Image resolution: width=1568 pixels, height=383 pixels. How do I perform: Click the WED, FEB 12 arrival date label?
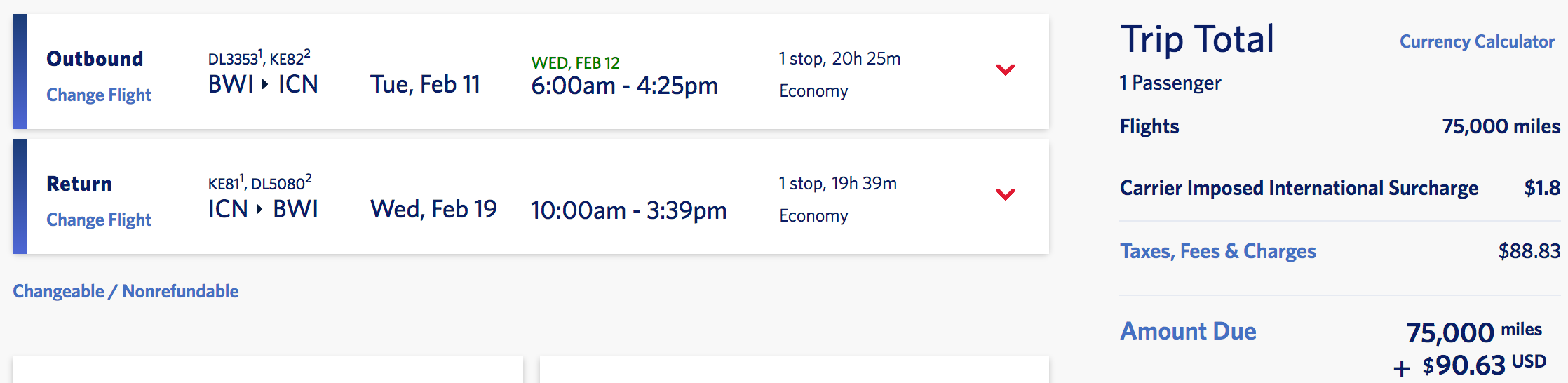pyautogui.click(x=575, y=62)
